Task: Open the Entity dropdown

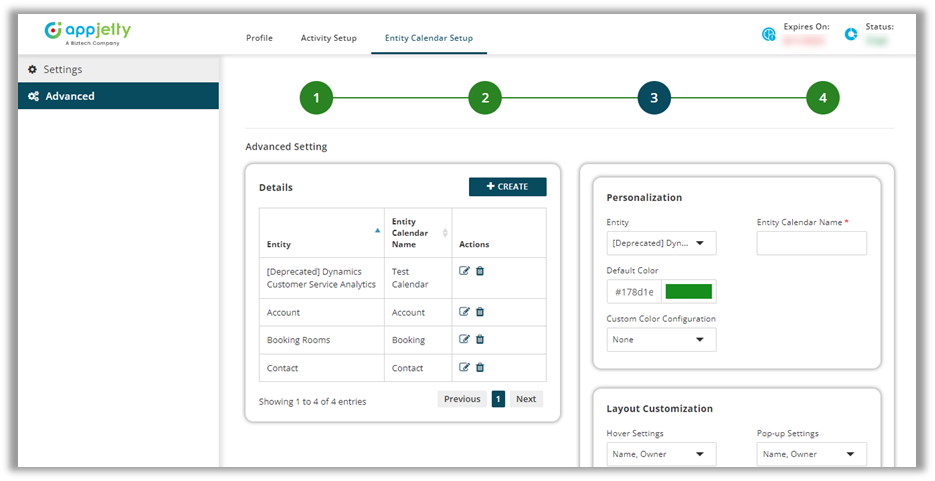Action: pos(661,243)
